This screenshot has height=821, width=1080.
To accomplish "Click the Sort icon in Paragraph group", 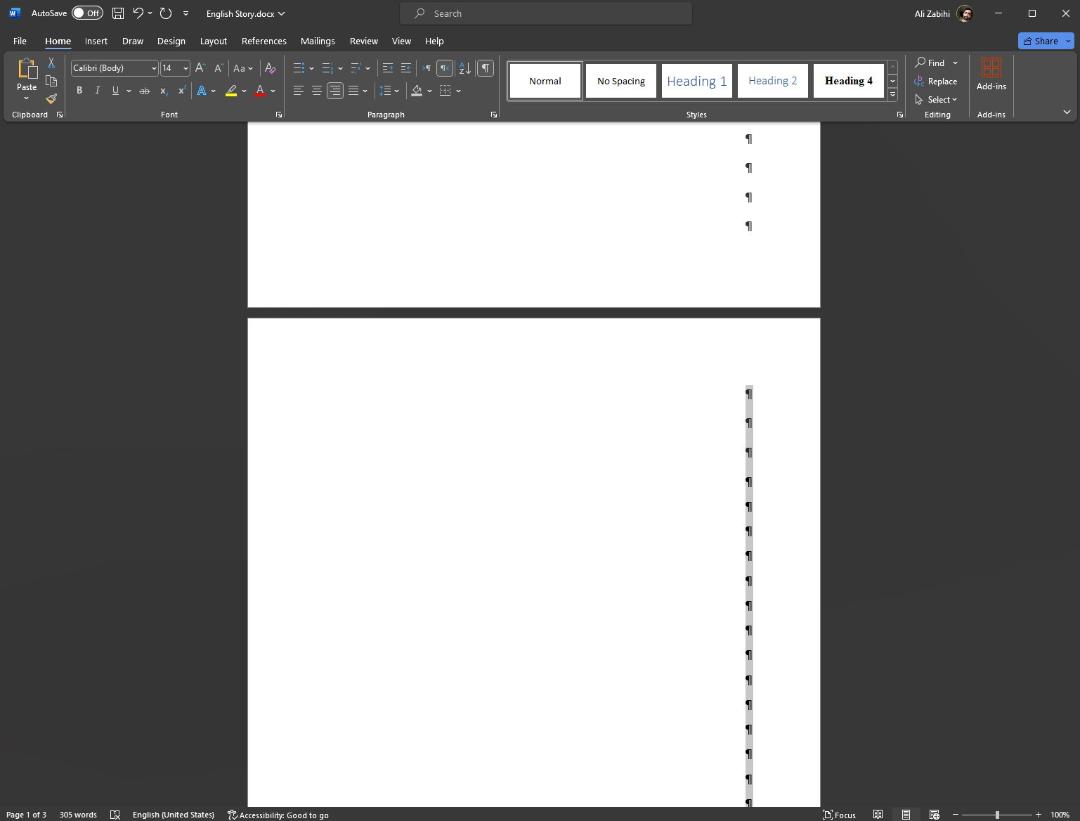I will pyautogui.click(x=465, y=68).
